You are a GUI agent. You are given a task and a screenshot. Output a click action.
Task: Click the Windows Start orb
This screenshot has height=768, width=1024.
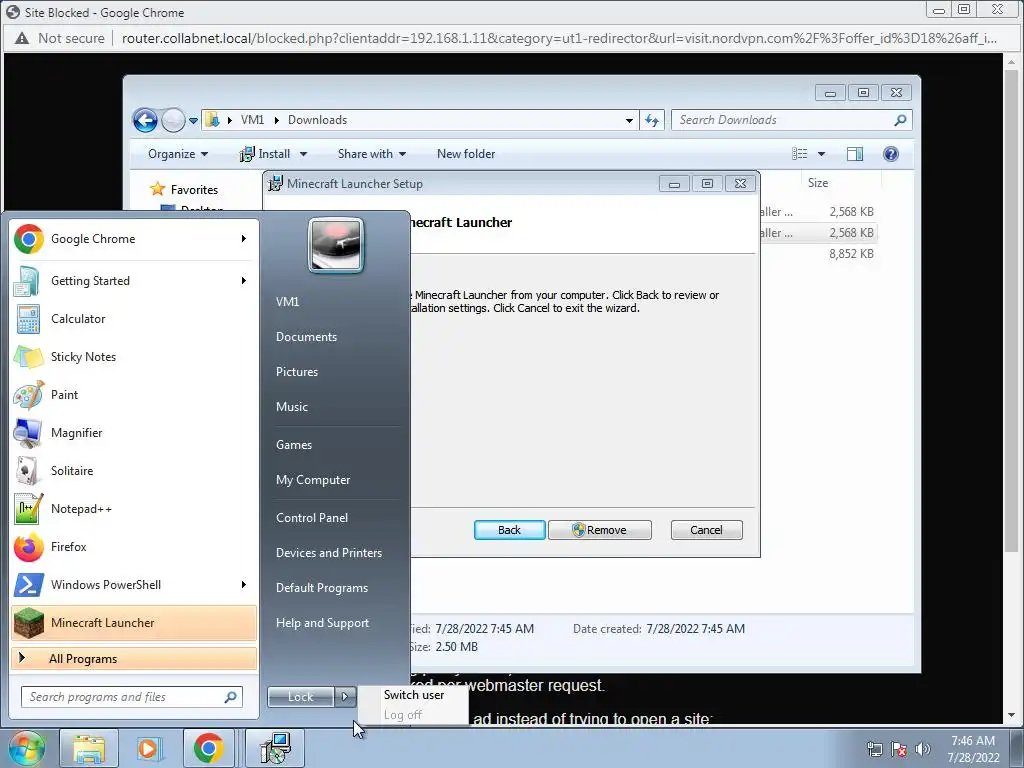pos(25,748)
